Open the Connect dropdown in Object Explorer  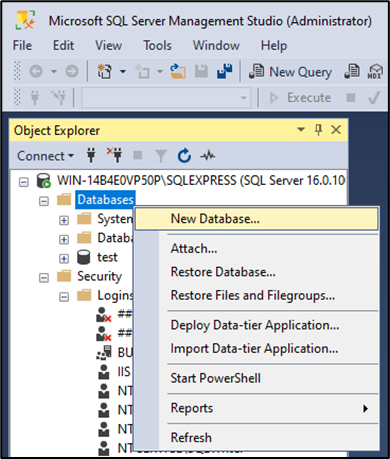[x=45, y=156]
